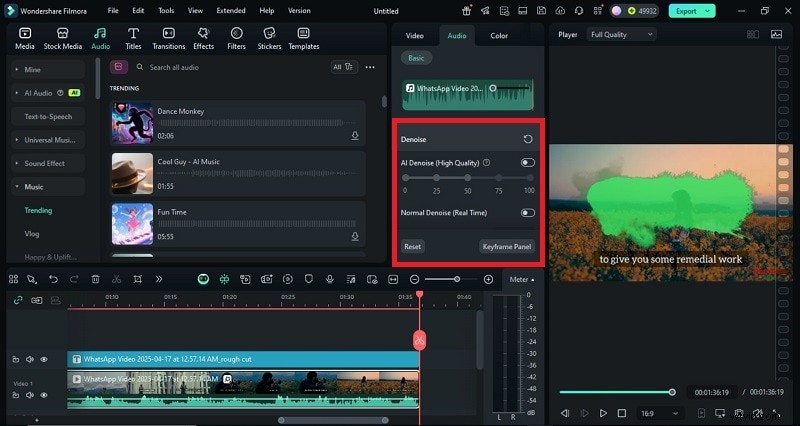Click the player progress bar
The width and height of the screenshot is (800, 426).
point(617,392)
